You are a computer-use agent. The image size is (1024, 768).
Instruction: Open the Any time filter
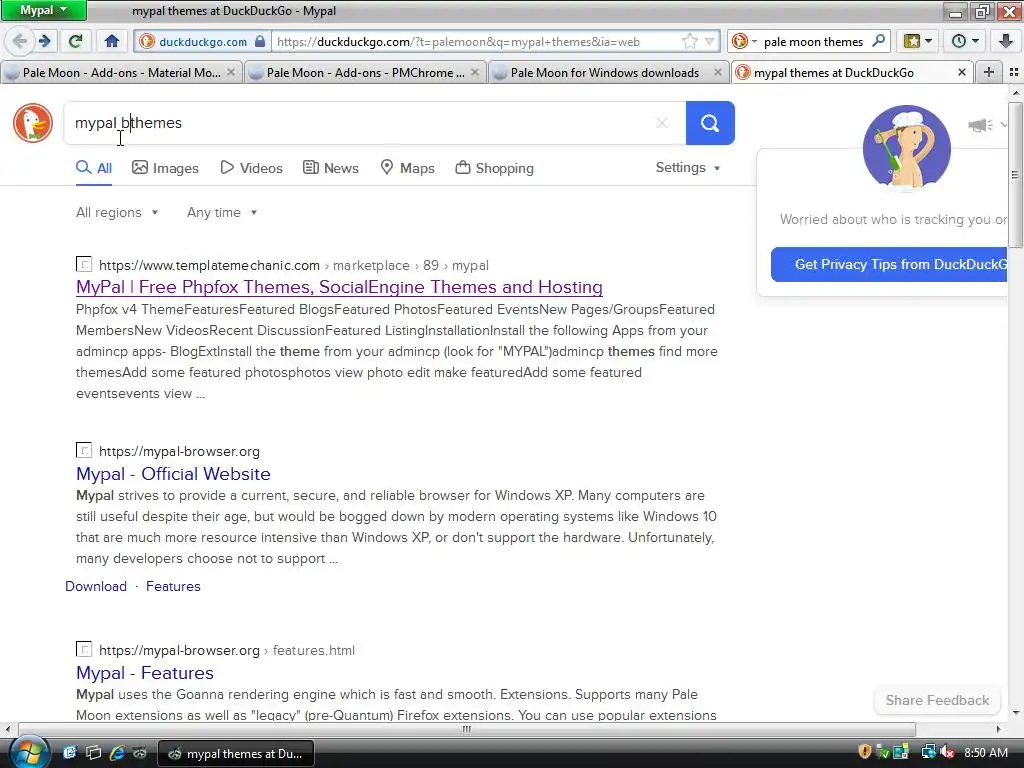(222, 212)
